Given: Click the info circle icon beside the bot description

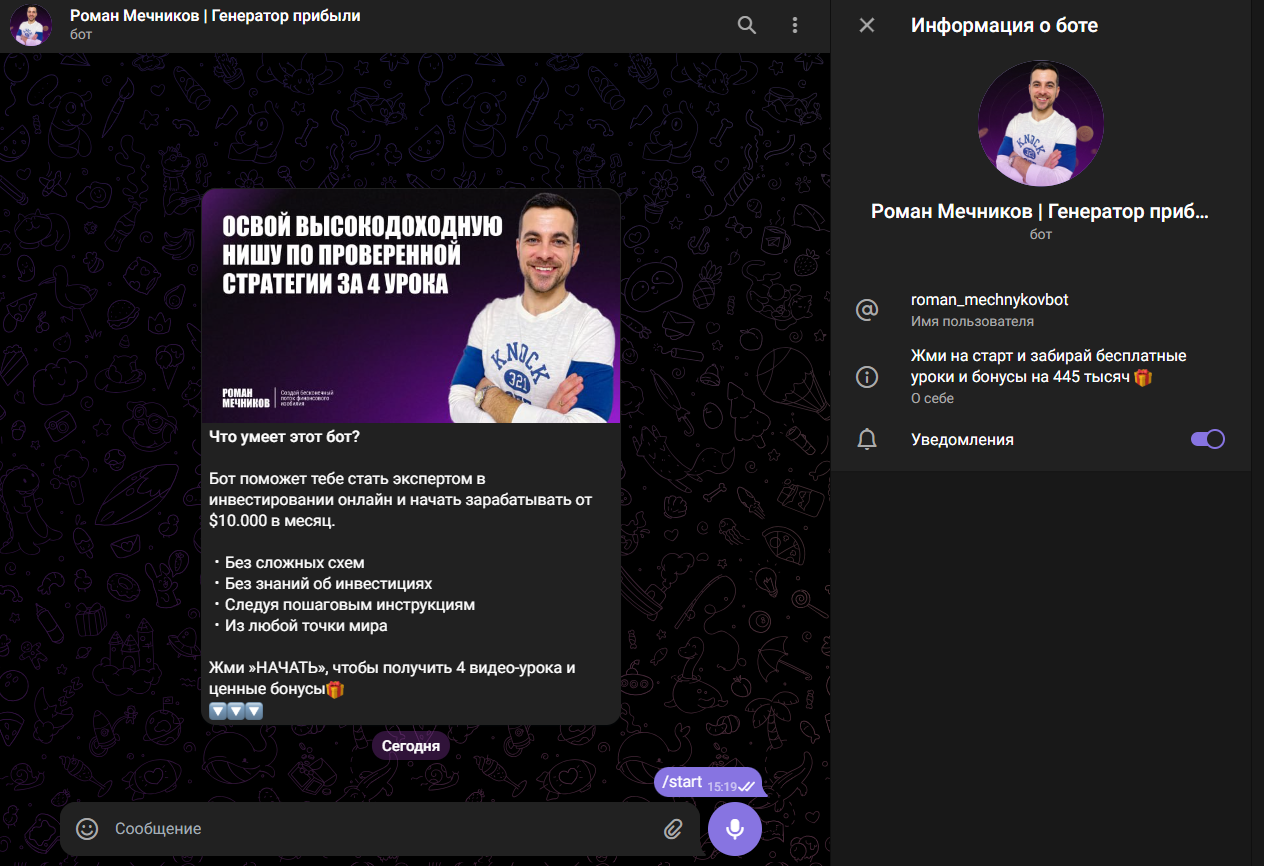Looking at the screenshot, I should click(867, 377).
